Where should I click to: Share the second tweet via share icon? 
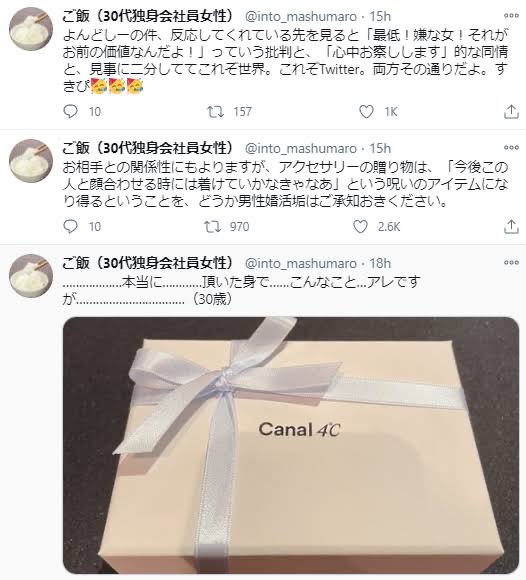[511, 226]
